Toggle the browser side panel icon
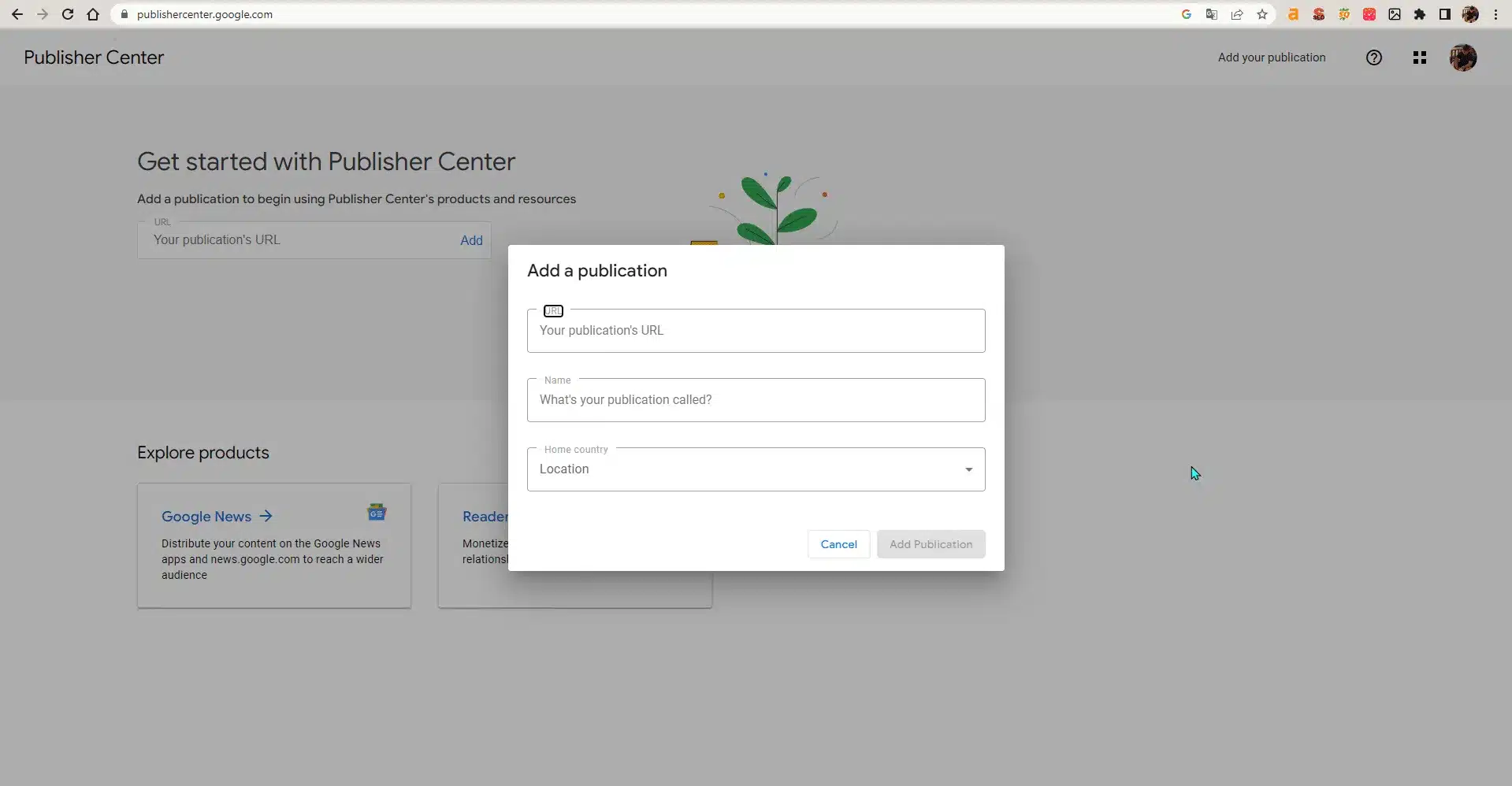This screenshot has width=1512, height=786. click(1445, 14)
